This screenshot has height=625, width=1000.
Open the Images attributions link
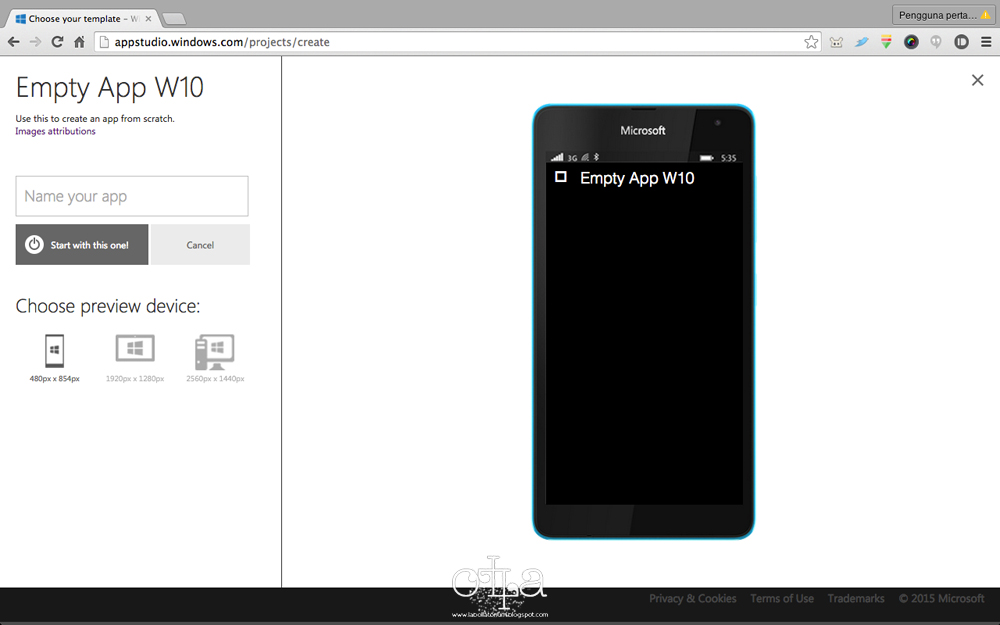tap(55, 131)
